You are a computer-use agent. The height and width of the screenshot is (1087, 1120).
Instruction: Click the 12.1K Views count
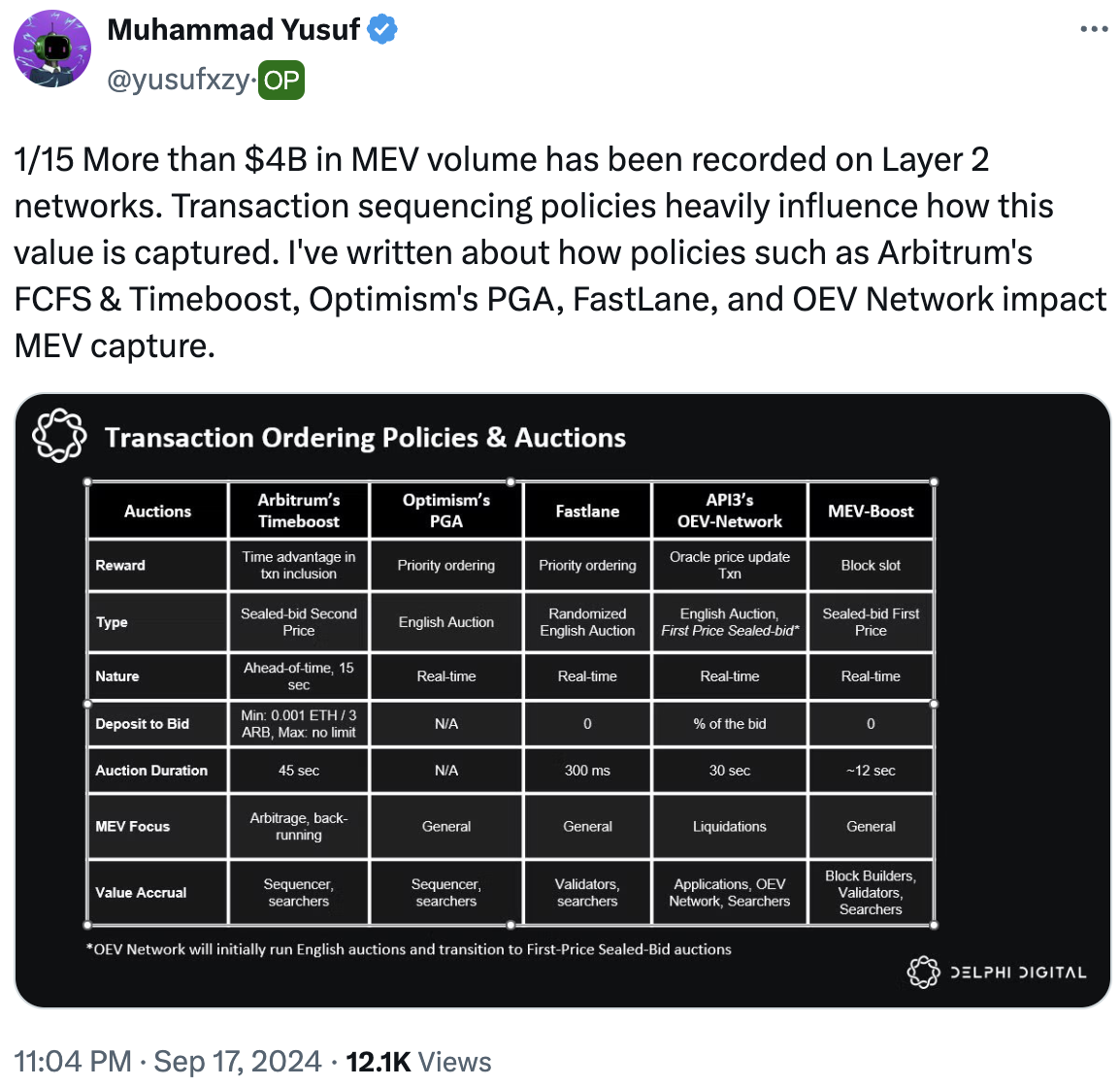pos(418,1062)
